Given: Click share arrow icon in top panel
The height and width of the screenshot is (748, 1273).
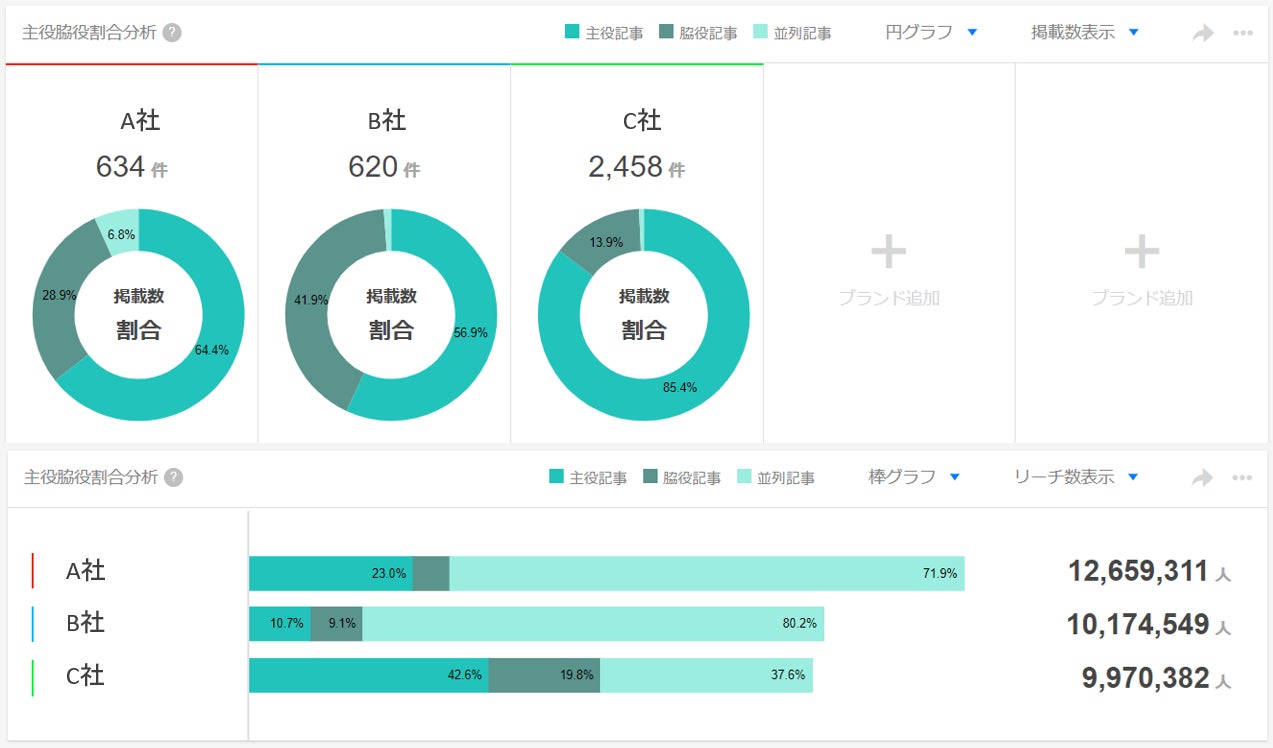Looking at the screenshot, I should click(x=1203, y=33).
